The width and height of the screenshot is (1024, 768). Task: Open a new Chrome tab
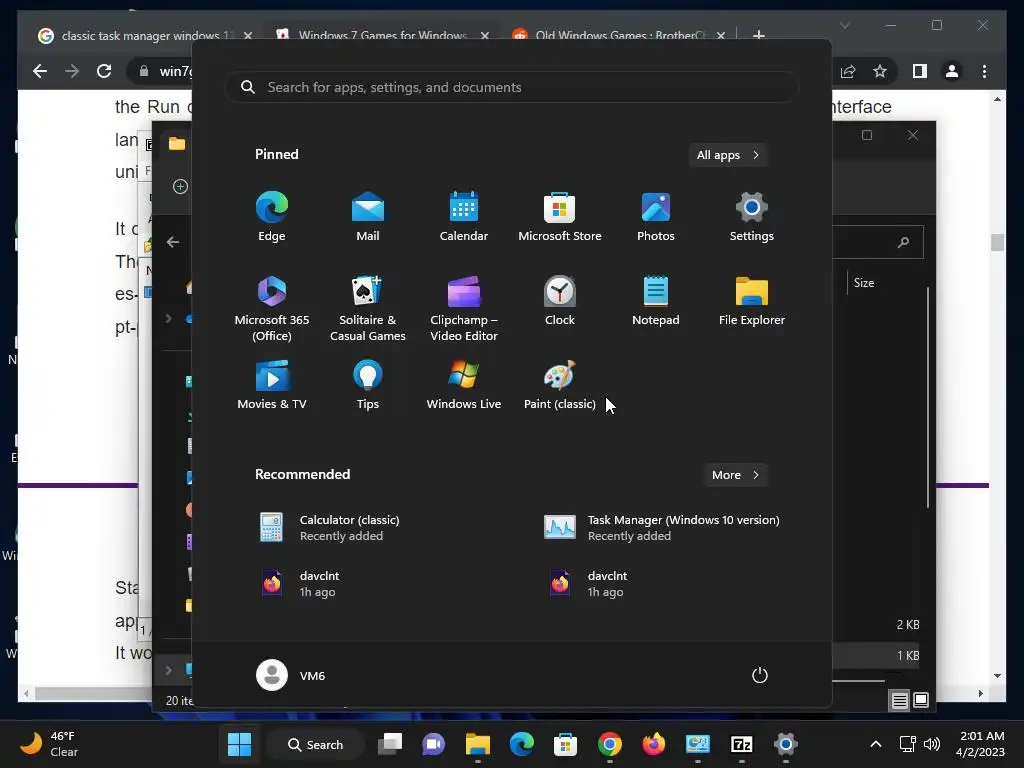pos(759,35)
